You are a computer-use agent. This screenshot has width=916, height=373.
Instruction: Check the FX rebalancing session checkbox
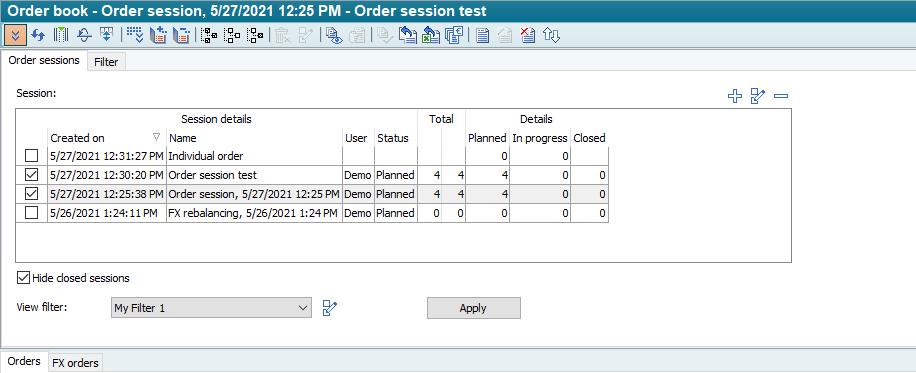click(x=32, y=213)
